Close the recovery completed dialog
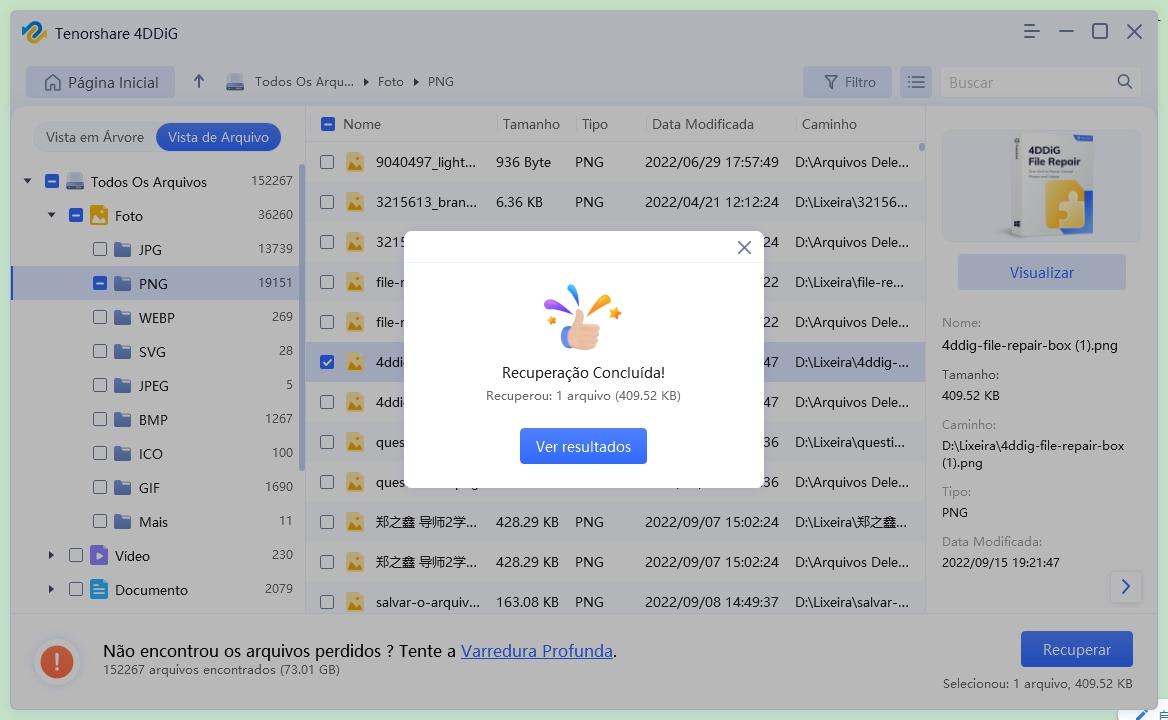This screenshot has height=720, width=1168. click(x=744, y=248)
